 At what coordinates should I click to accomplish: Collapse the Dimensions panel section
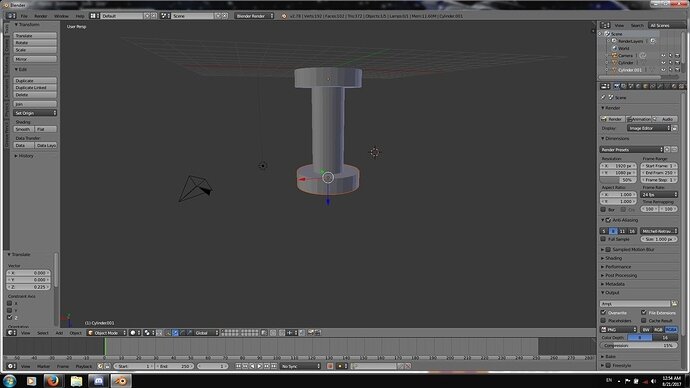tap(617, 139)
